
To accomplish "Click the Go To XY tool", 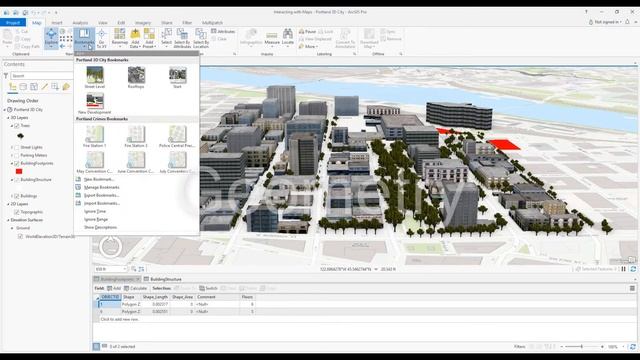I will [x=102, y=38].
